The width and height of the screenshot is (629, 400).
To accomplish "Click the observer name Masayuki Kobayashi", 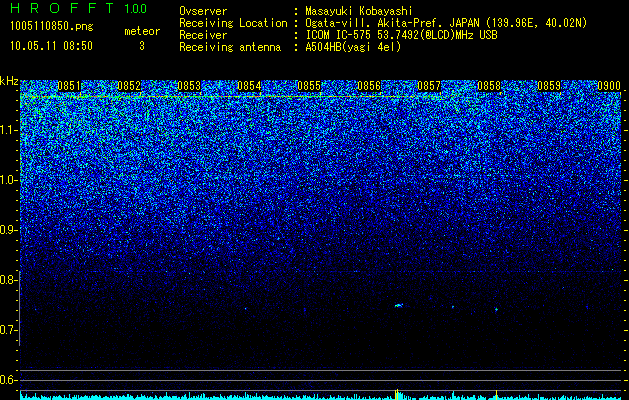I will coord(359,11).
